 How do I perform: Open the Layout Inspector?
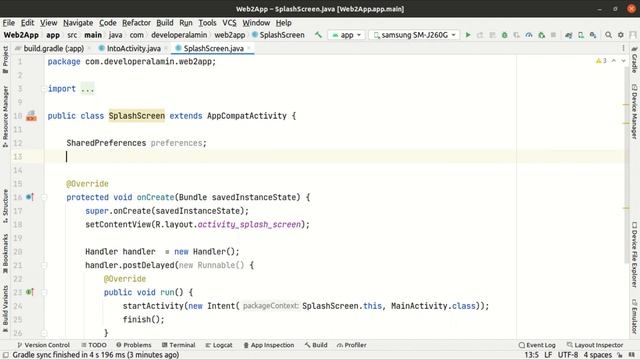pos(595,345)
